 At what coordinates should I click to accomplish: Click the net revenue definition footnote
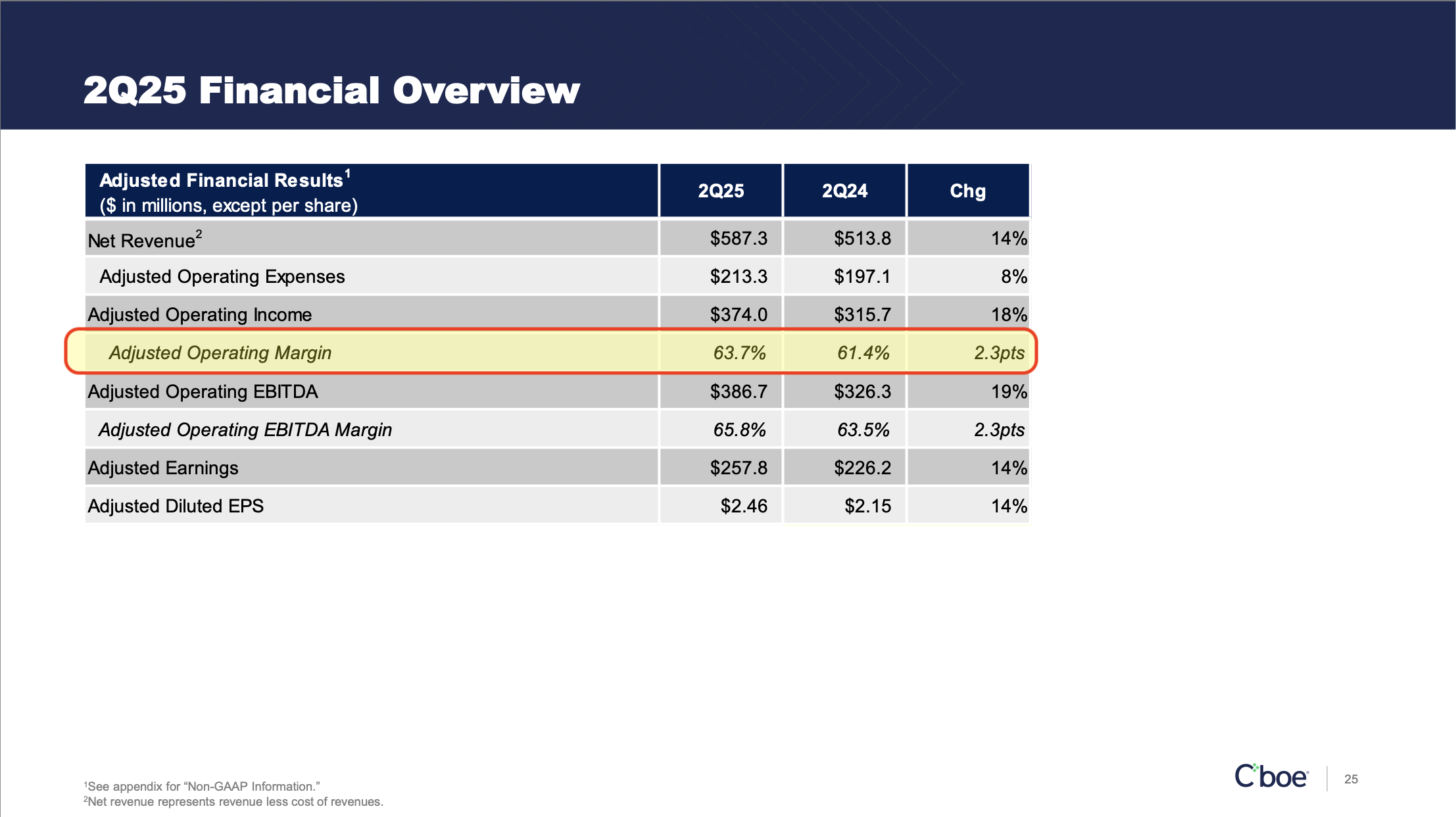[233, 802]
